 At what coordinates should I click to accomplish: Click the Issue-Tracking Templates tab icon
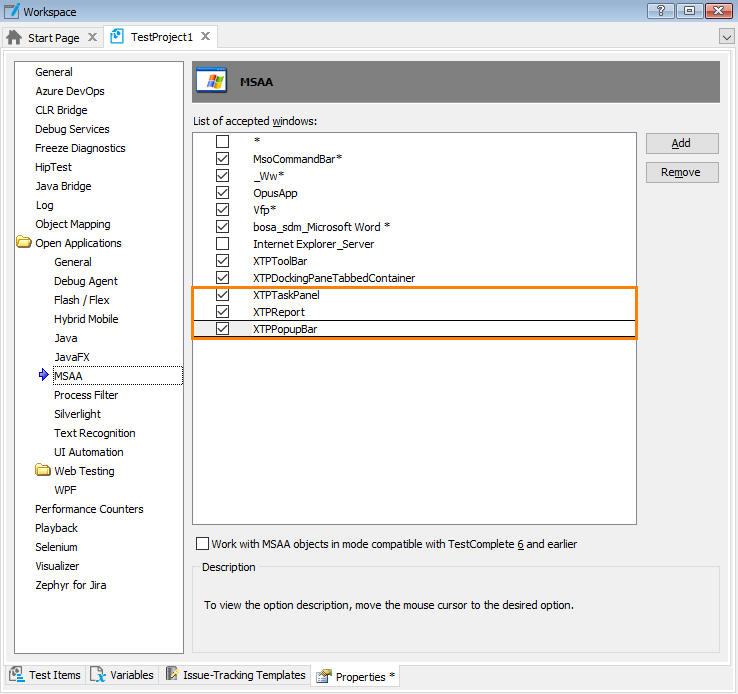172,675
